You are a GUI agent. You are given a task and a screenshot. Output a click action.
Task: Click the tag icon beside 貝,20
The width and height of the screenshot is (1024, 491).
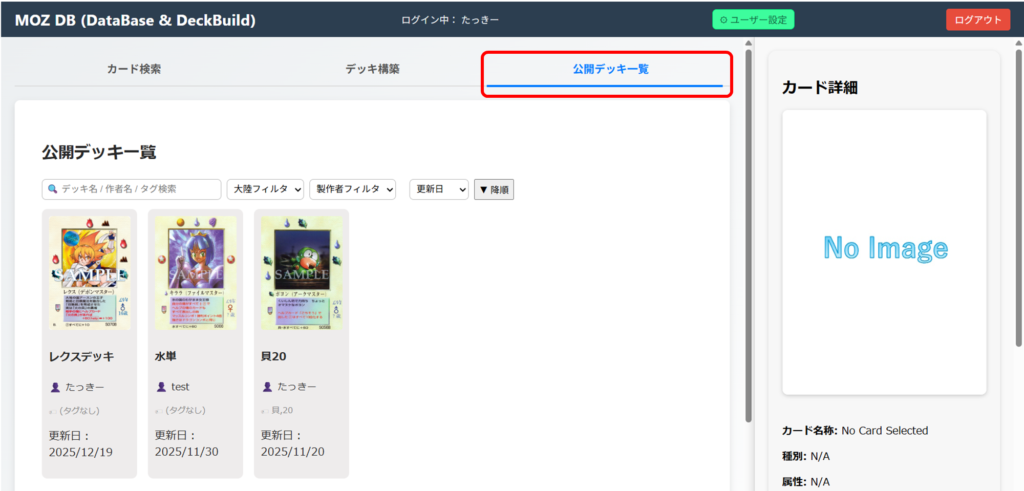pos(266,410)
